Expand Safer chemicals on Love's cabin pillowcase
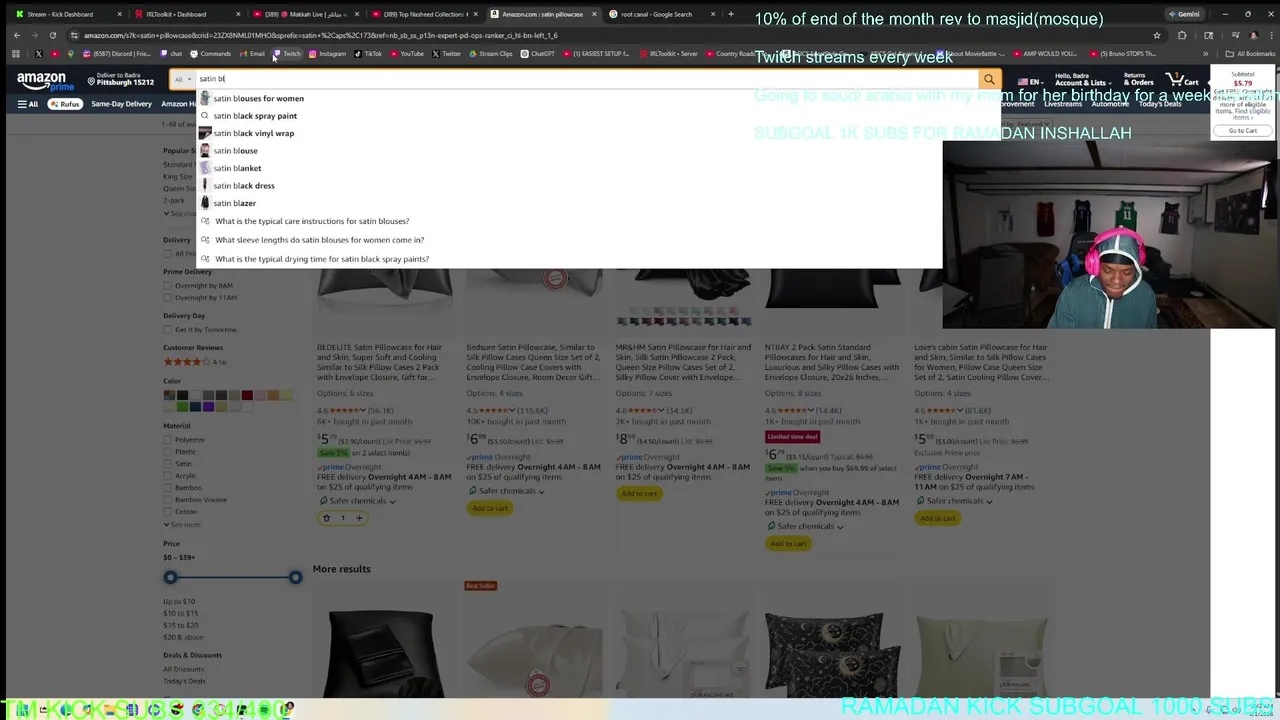 [953, 501]
